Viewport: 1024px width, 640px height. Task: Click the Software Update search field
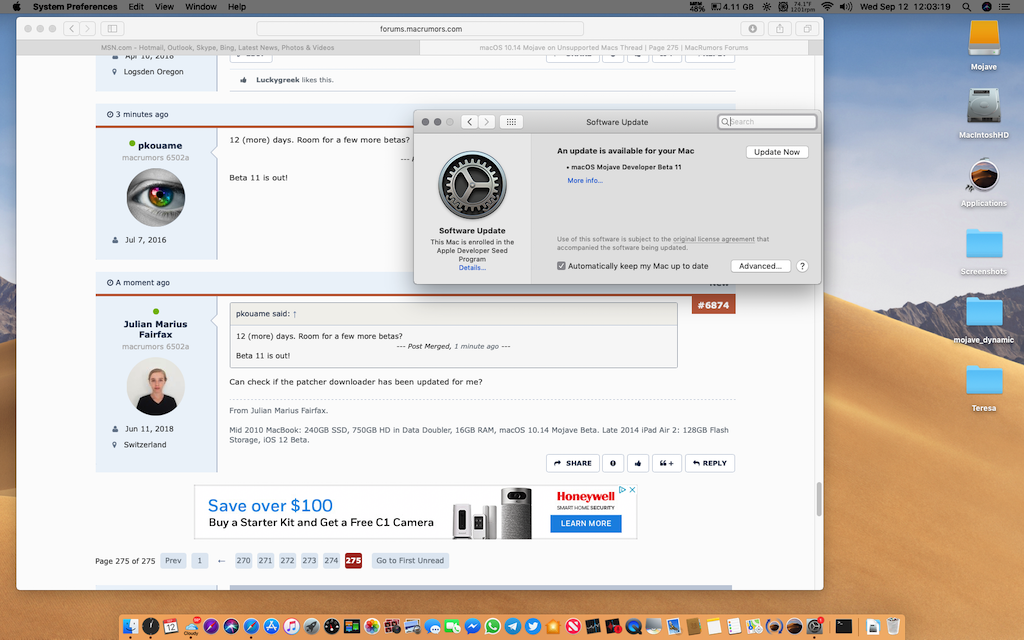[767, 121]
